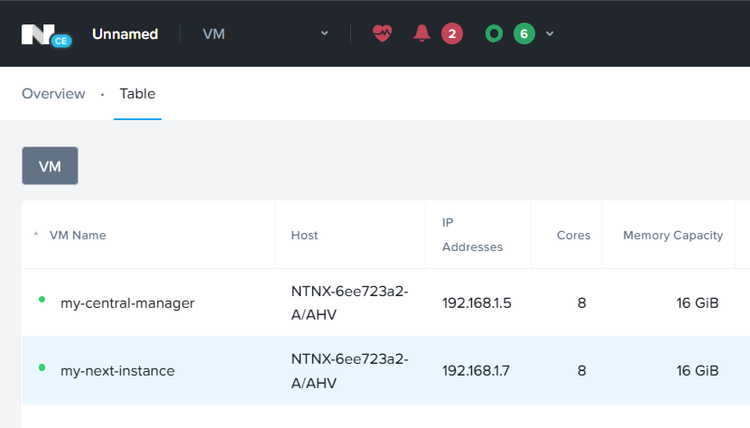Select the Table tab
Image resolution: width=750 pixels, height=428 pixels.
click(x=137, y=94)
